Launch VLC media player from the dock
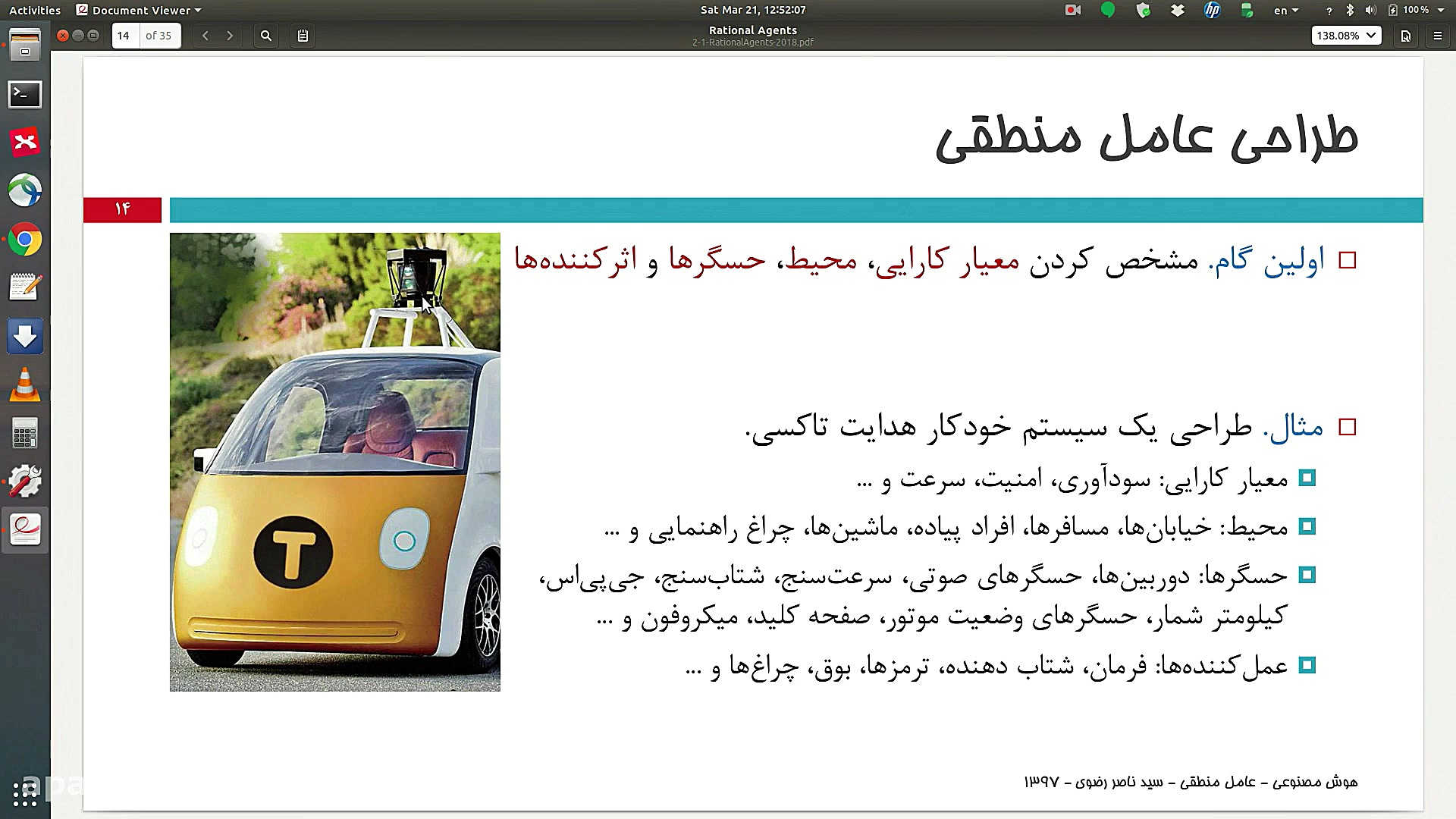The height and width of the screenshot is (819, 1456). coord(25,385)
